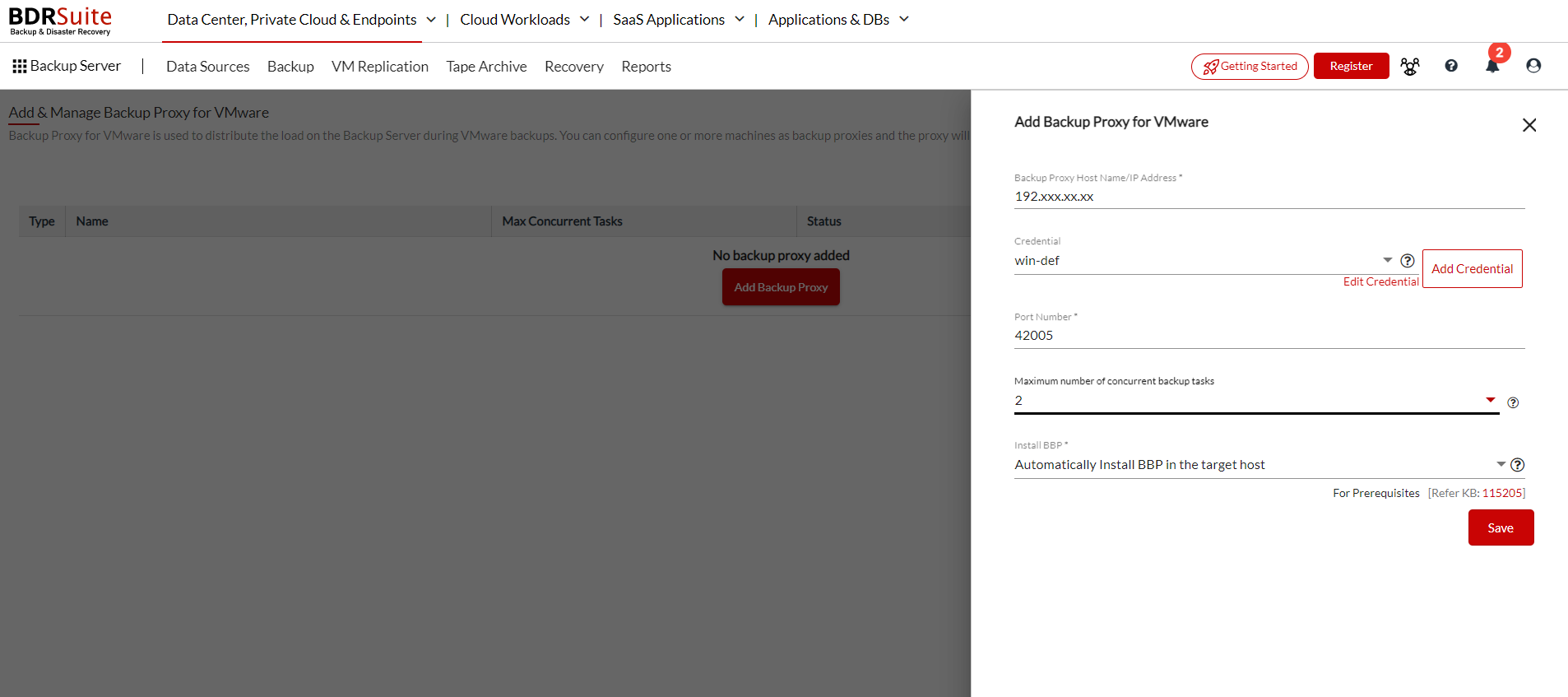The image size is (1568, 697).
Task: Open the Backup menu
Action: tap(290, 67)
